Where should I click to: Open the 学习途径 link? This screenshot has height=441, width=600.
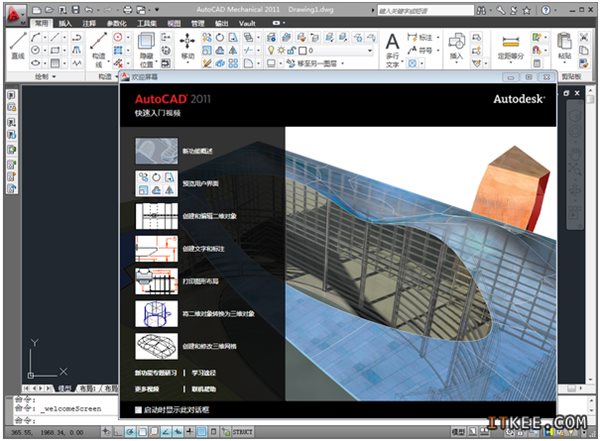[204, 373]
